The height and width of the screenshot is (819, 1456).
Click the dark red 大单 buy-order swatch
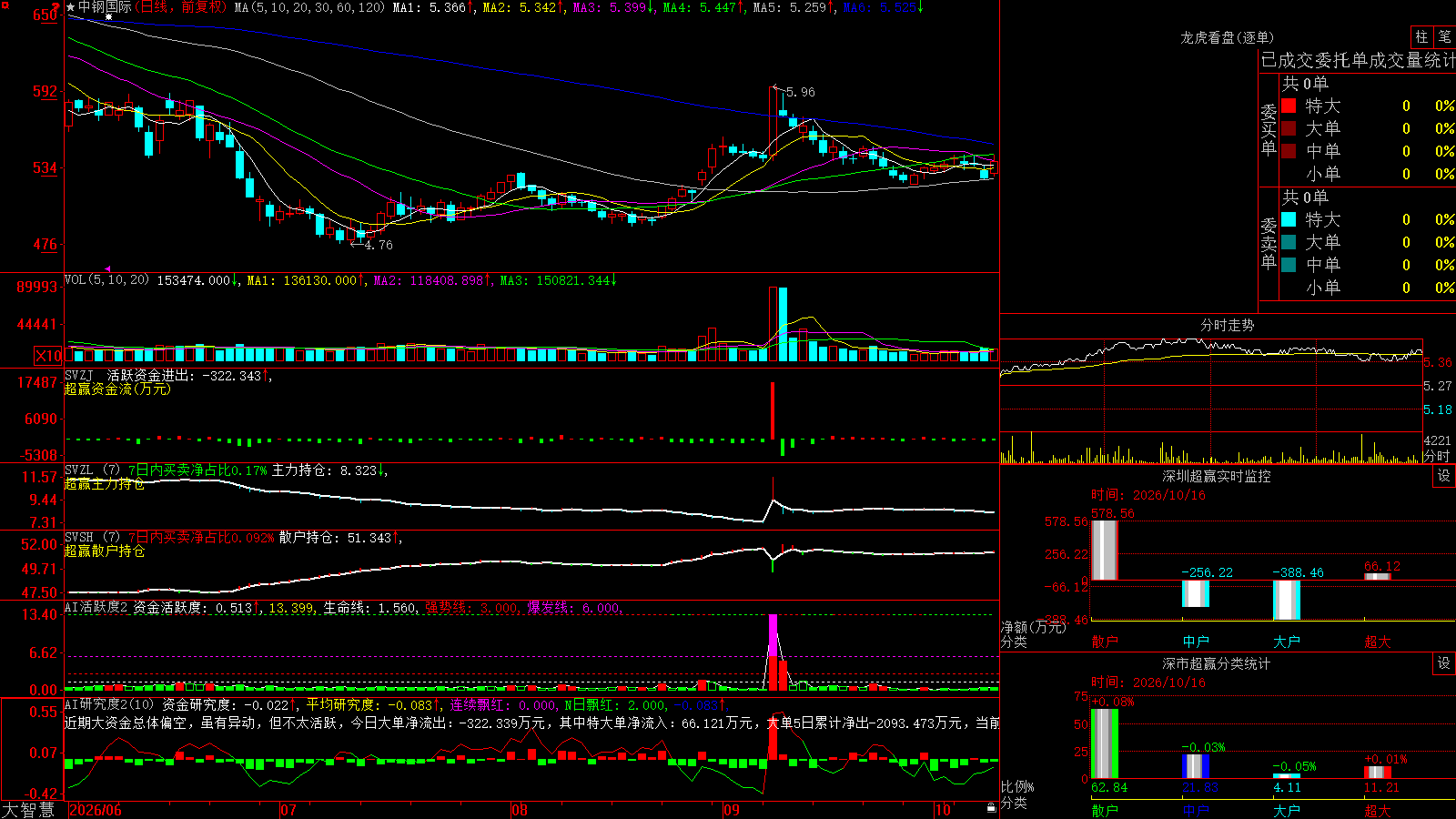click(1289, 128)
